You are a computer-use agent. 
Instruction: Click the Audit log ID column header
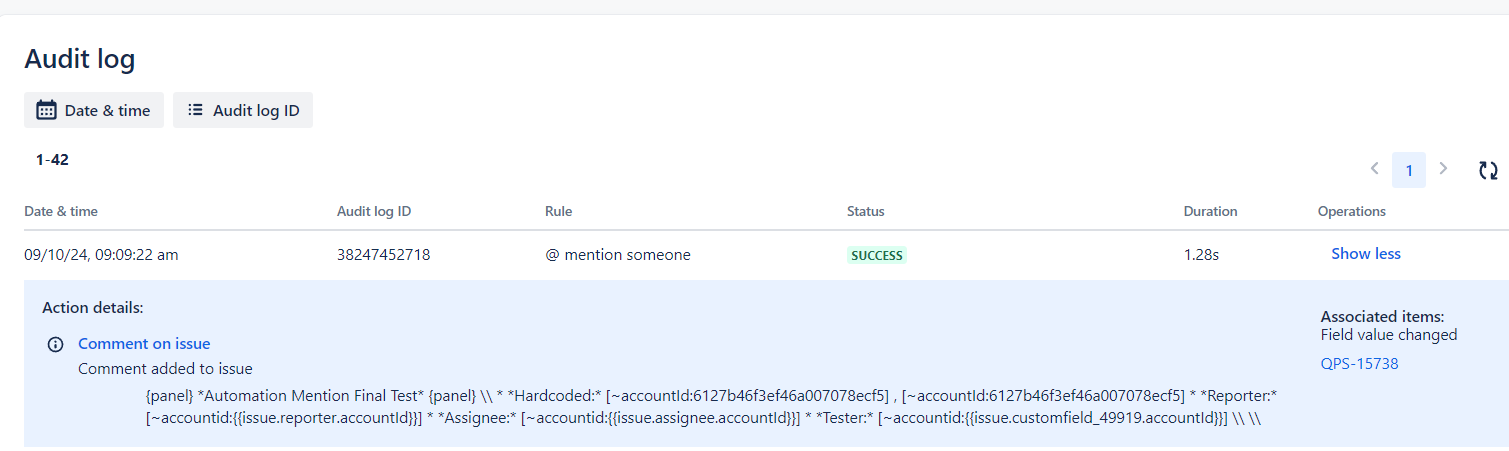pyautogui.click(x=374, y=212)
